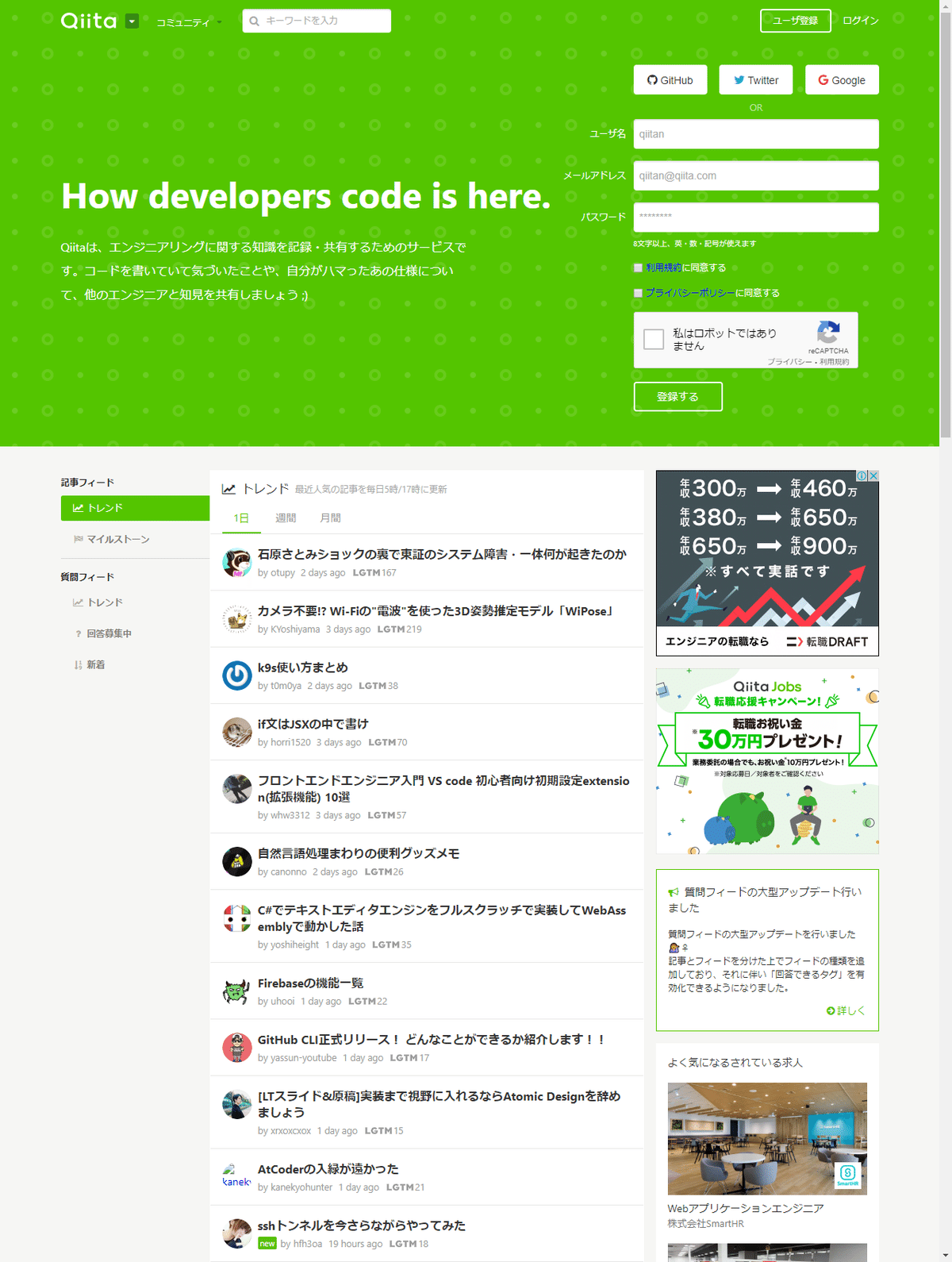This screenshot has width=952, height=1262.
Task: Click the 登録する button
Action: (x=678, y=397)
